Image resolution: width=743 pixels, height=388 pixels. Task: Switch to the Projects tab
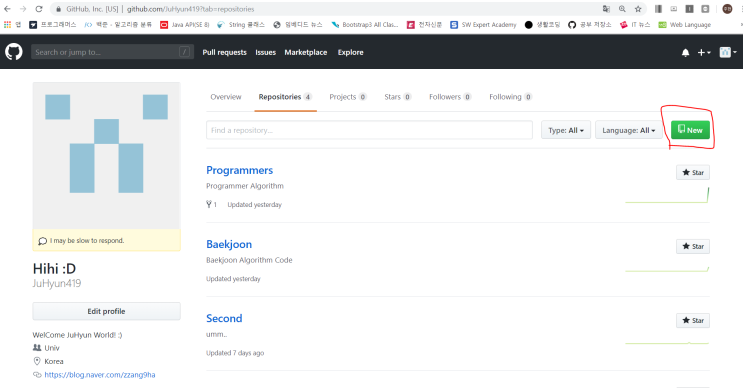(348, 97)
